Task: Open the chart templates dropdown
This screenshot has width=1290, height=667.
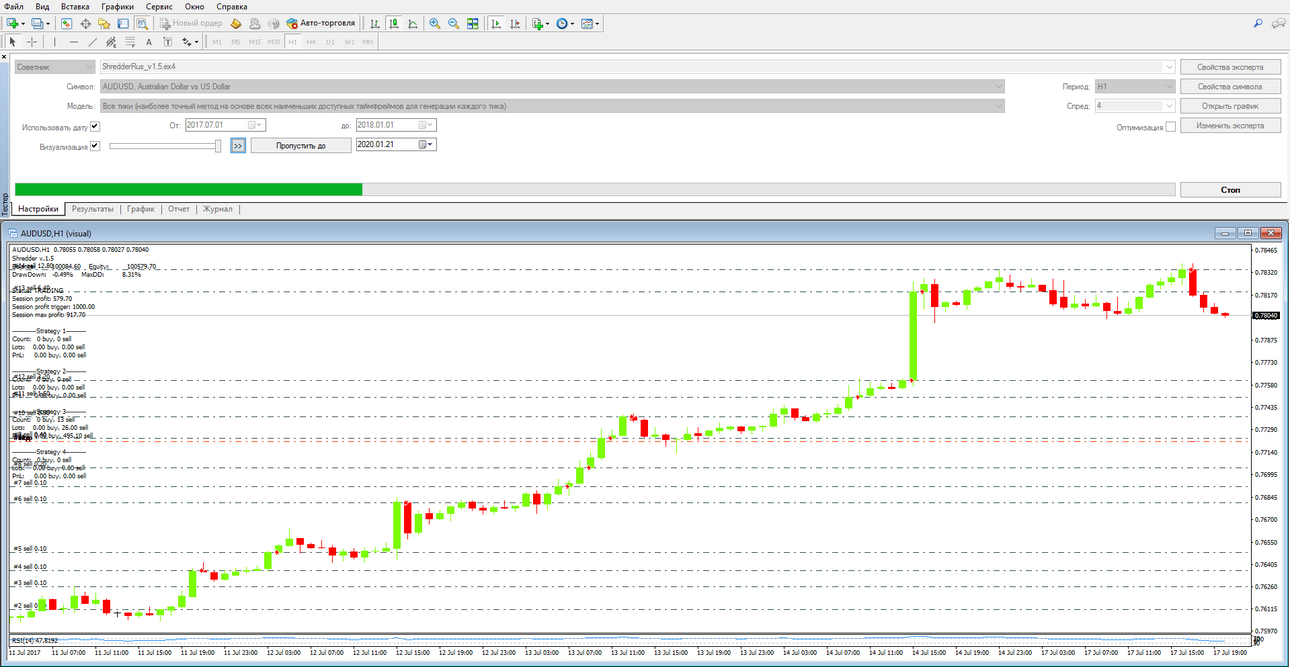Action: point(590,23)
